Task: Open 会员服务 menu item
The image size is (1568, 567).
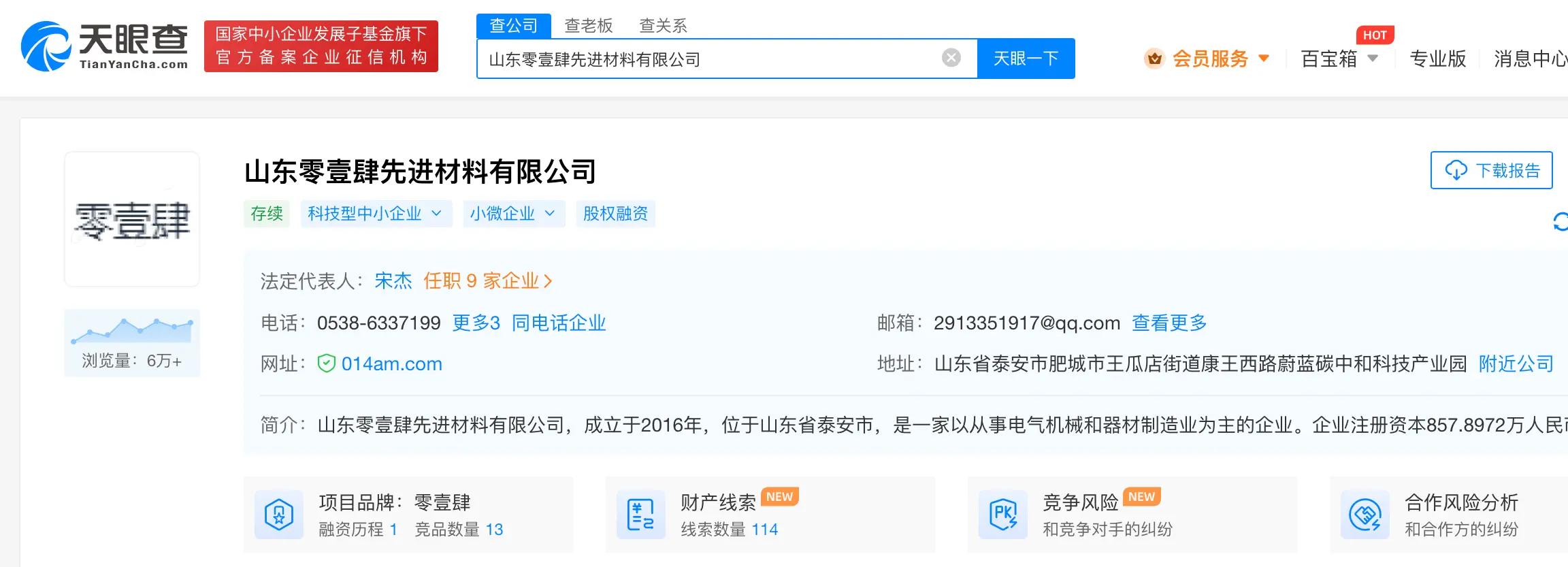Action: (x=1210, y=59)
